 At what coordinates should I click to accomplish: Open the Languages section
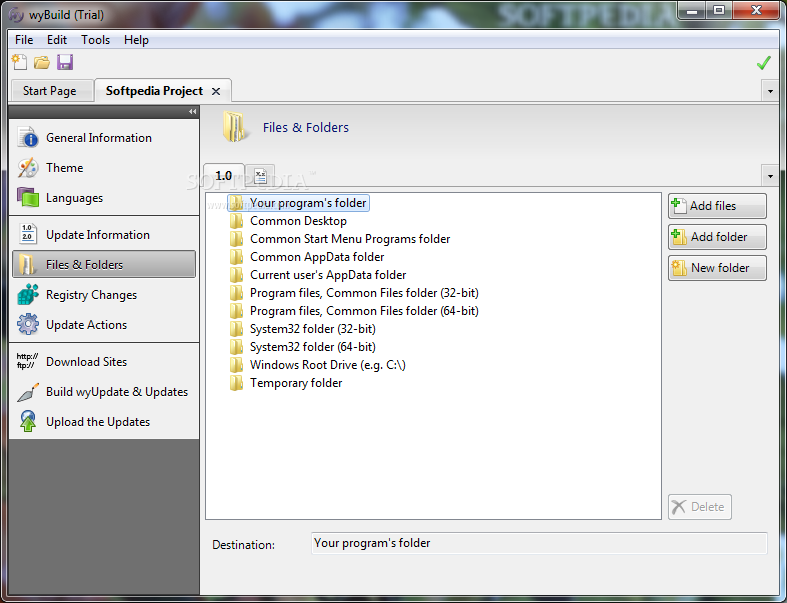104,198
